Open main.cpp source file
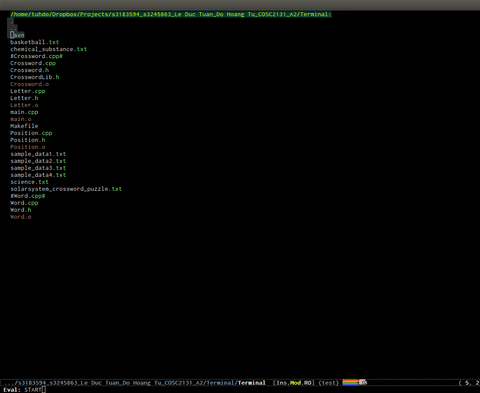The width and height of the screenshot is (480, 393). pos(24,112)
